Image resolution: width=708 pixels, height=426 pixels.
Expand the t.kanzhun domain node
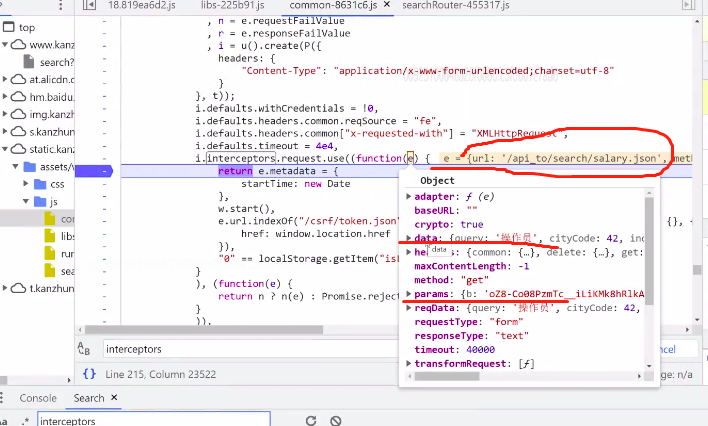pos(5,288)
